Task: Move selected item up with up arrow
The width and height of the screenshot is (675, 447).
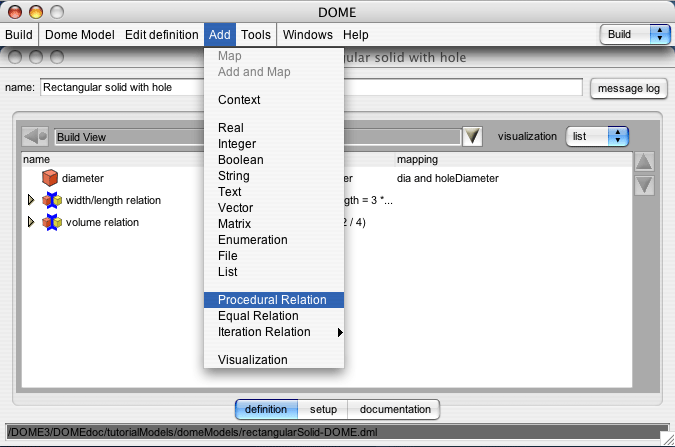Action: tap(644, 162)
